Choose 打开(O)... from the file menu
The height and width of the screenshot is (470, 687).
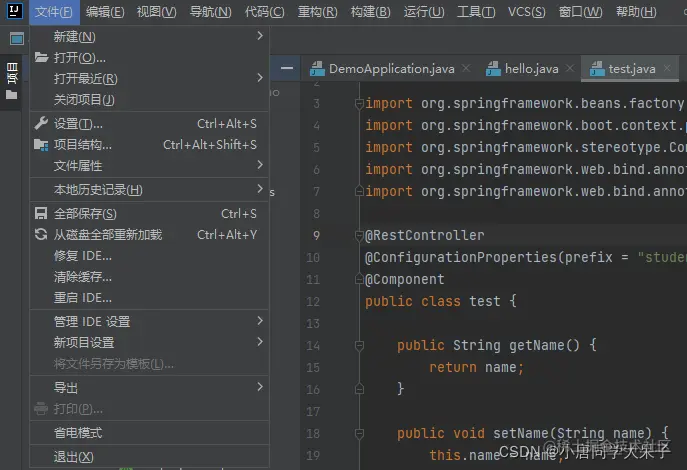(x=149, y=57)
